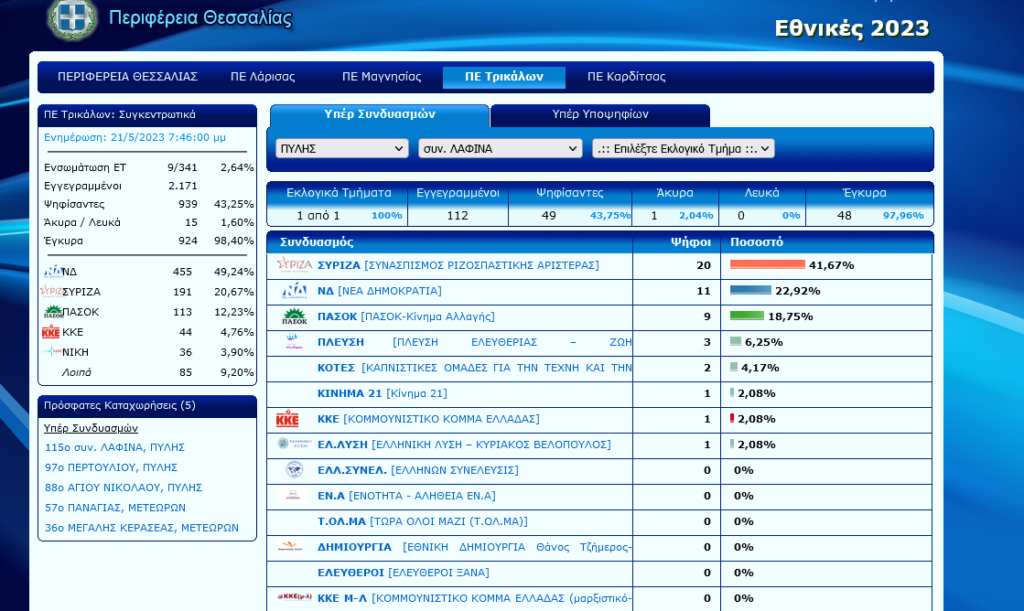Open 115ο συν. ΛΑΦΙΝΑ, ΠΥΛΗΣ entry
1024x611 pixels.
tap(115, 447)
